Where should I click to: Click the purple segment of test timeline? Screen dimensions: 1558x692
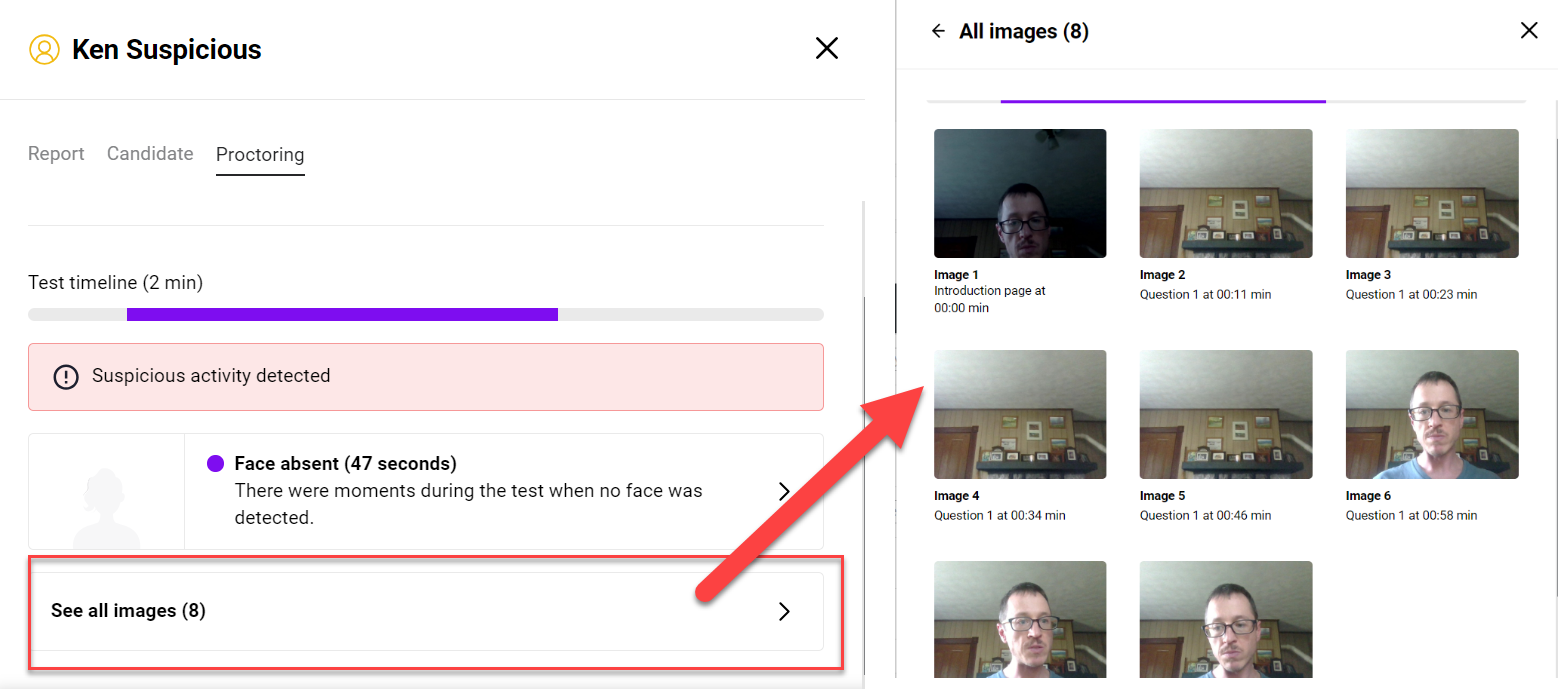342,314
